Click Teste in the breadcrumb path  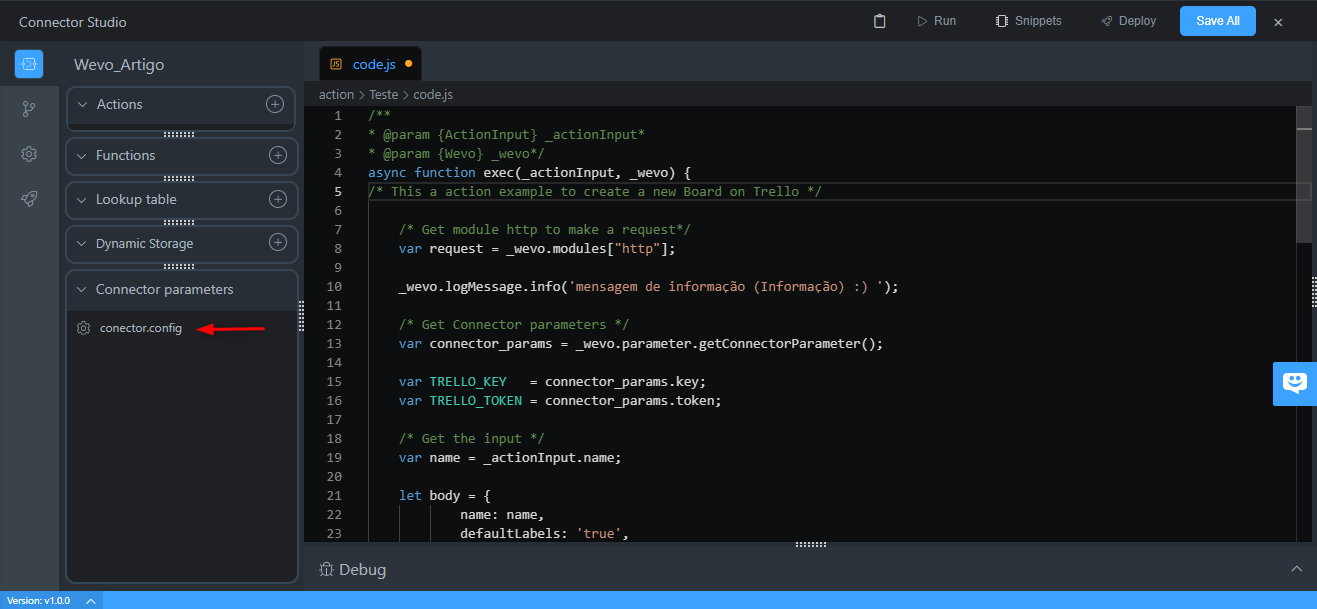click(383, 95)
